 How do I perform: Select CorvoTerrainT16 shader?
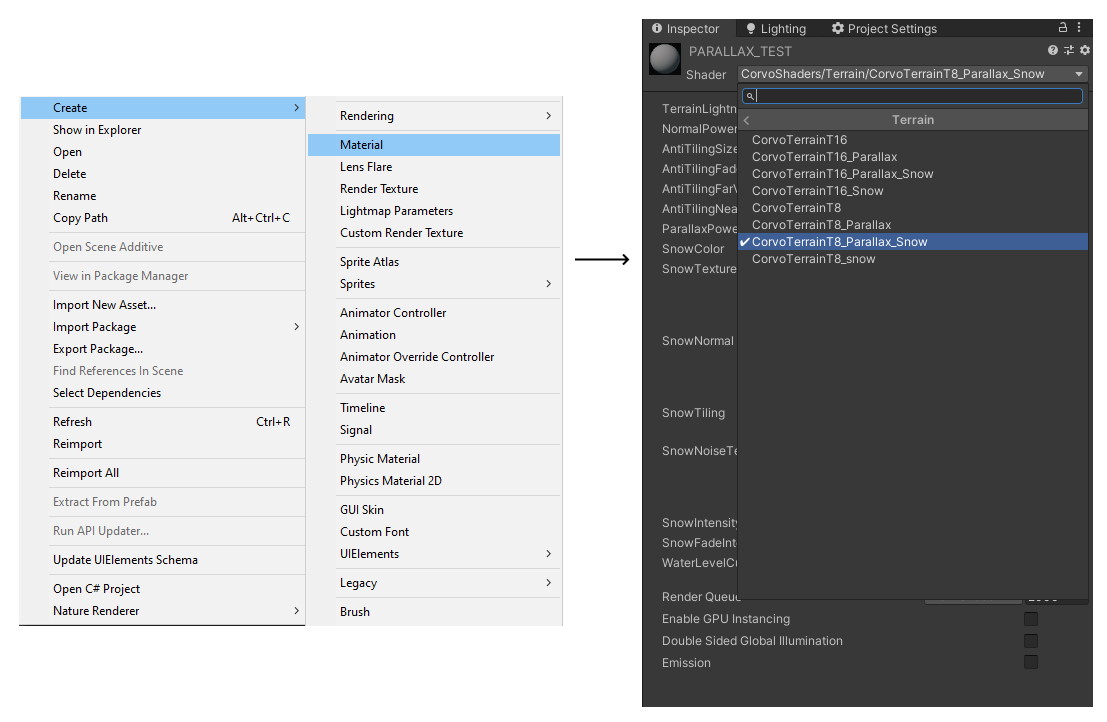point(912,140)
